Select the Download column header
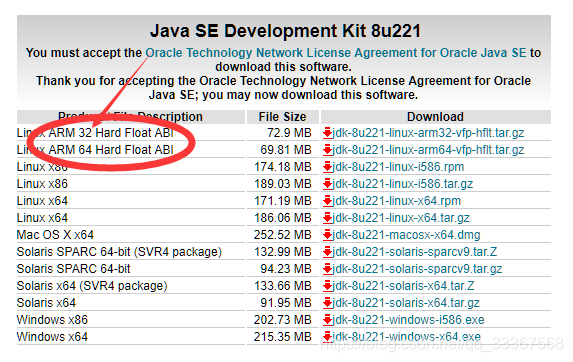Image resolution: width=573 pixels, height=362 pixels. pyautogui.click(x=436, y=117)
